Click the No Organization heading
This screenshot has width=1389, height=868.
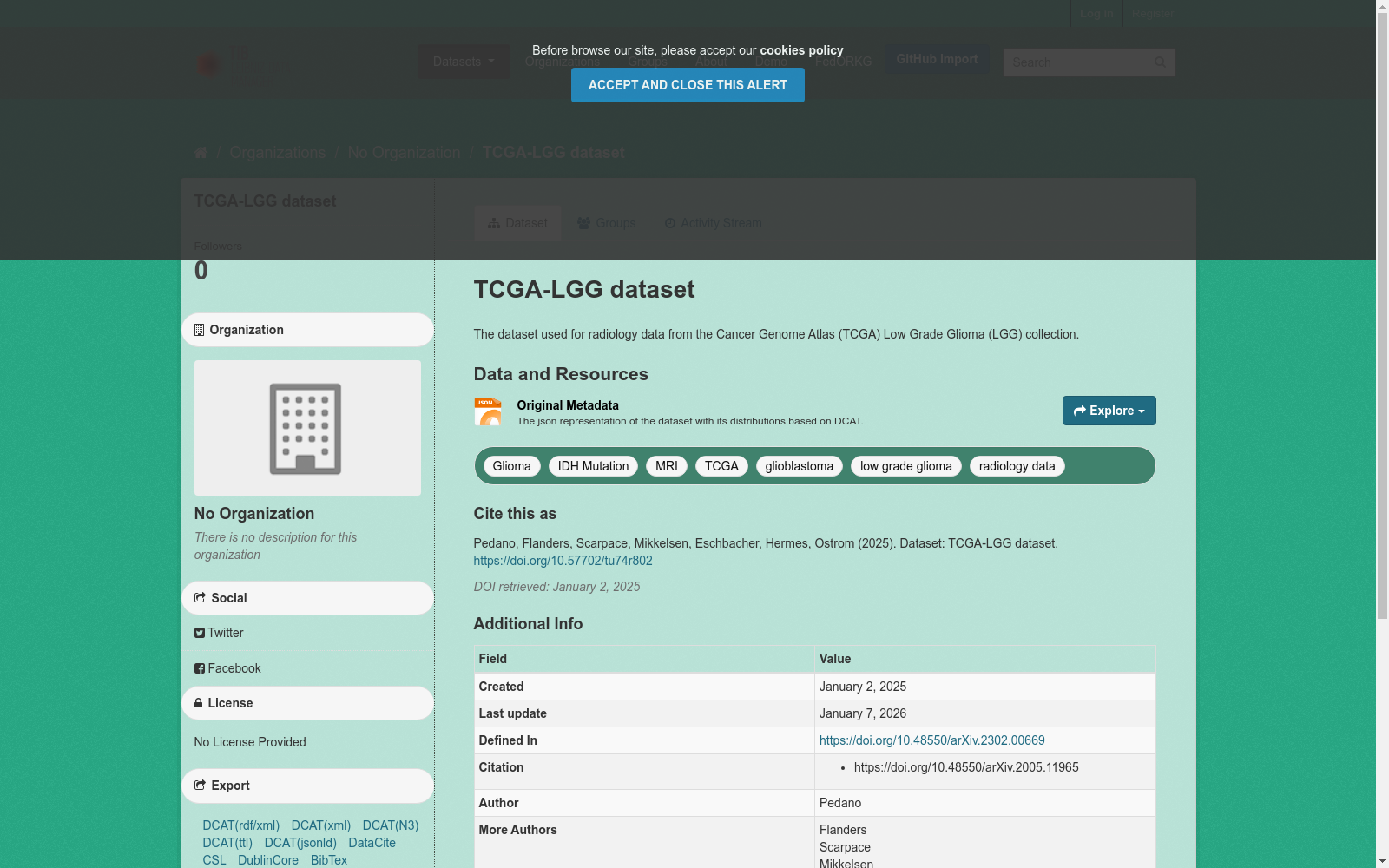pyautogui.click(x=254, y=514)
